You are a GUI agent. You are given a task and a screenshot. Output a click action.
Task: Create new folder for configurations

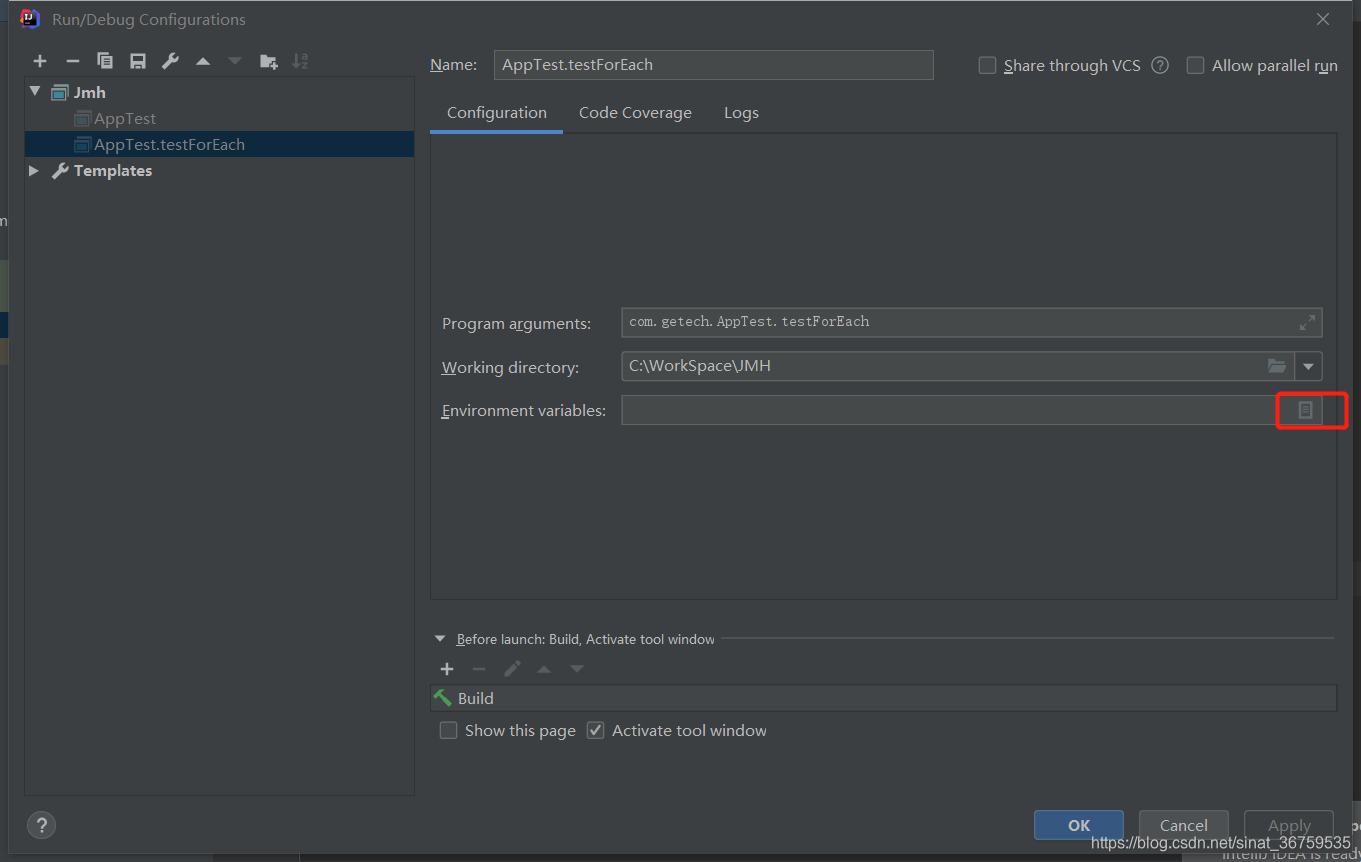point(268,61)
